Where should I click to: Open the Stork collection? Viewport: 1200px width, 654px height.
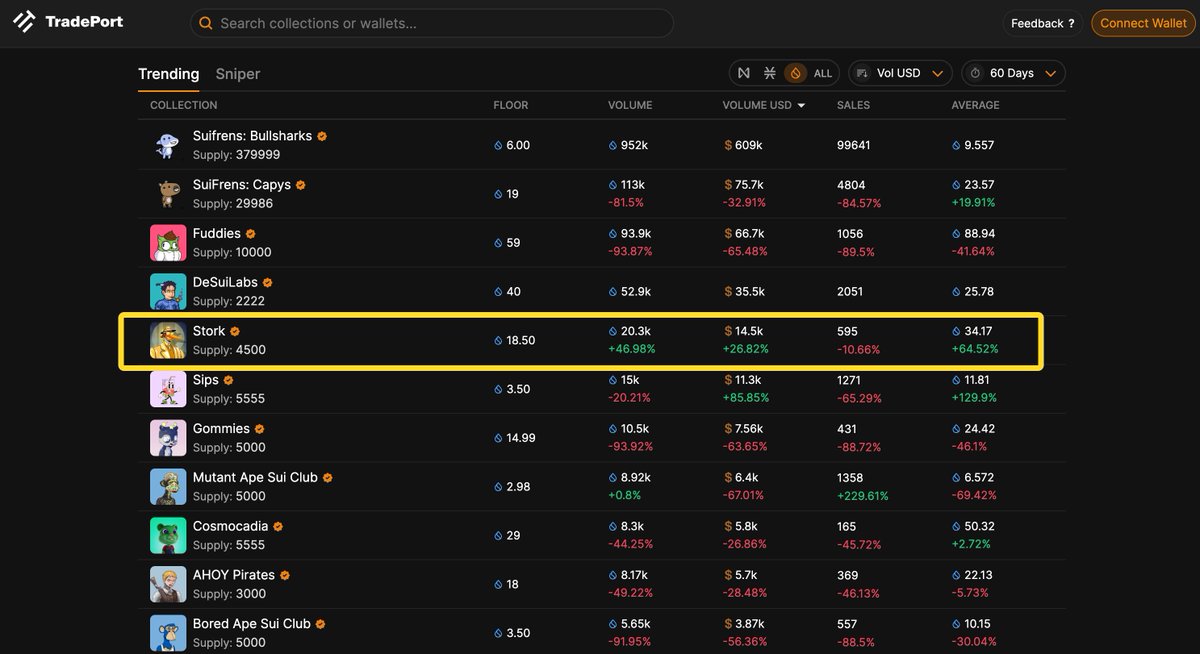[x=209, y=331]
